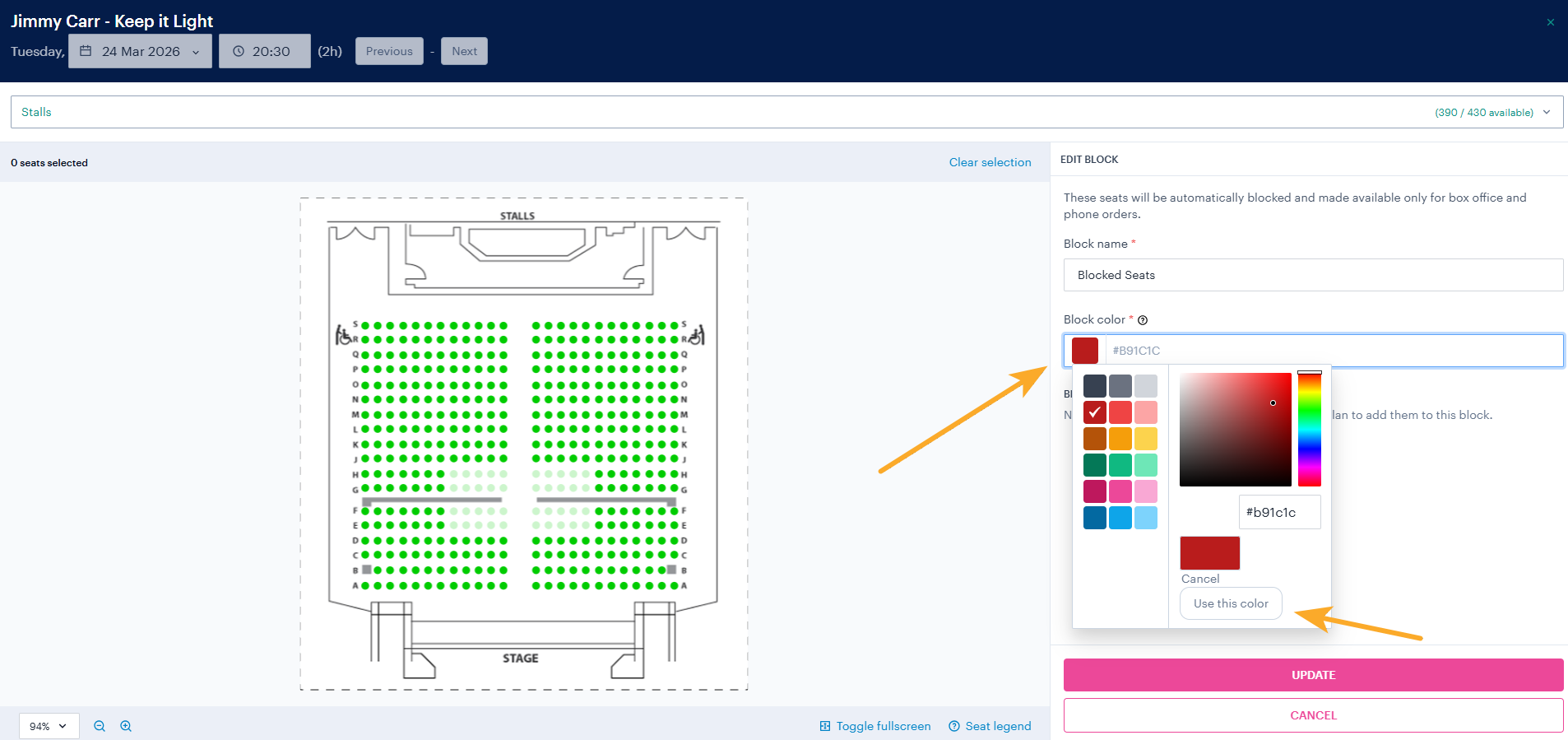Open the Seat legend
The height and width of the screenshot is (740, 1568).
pyautogui.click(x=990, y=726)
